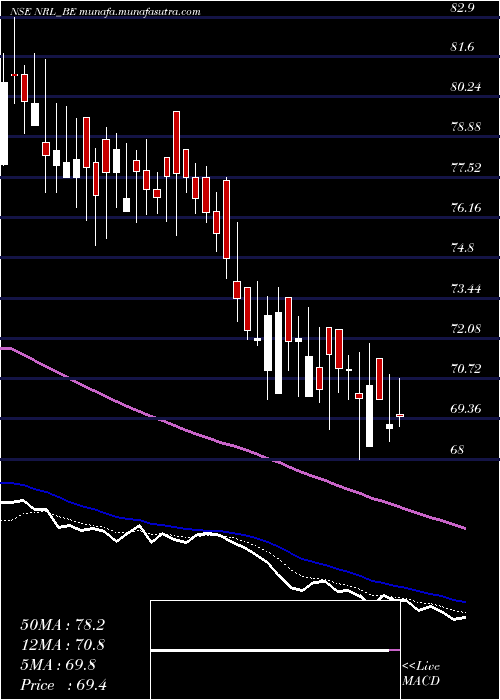Click the Price : 69.4 readout
Image resolution: width=500 pixels, height=700 pixels.
click(x=63, y=685)
